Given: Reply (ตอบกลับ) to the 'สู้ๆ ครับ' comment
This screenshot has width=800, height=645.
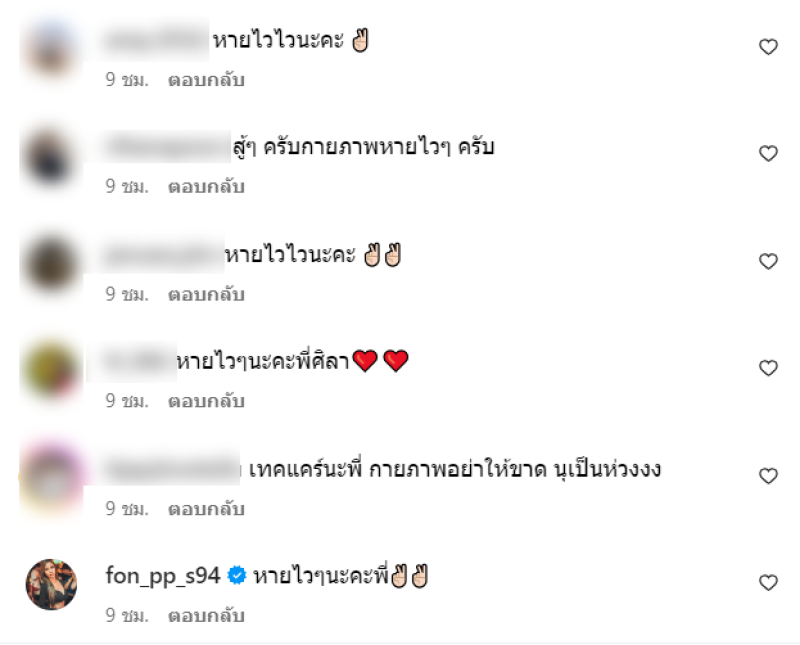Looking at the screenshot, I should click(206, 187).
